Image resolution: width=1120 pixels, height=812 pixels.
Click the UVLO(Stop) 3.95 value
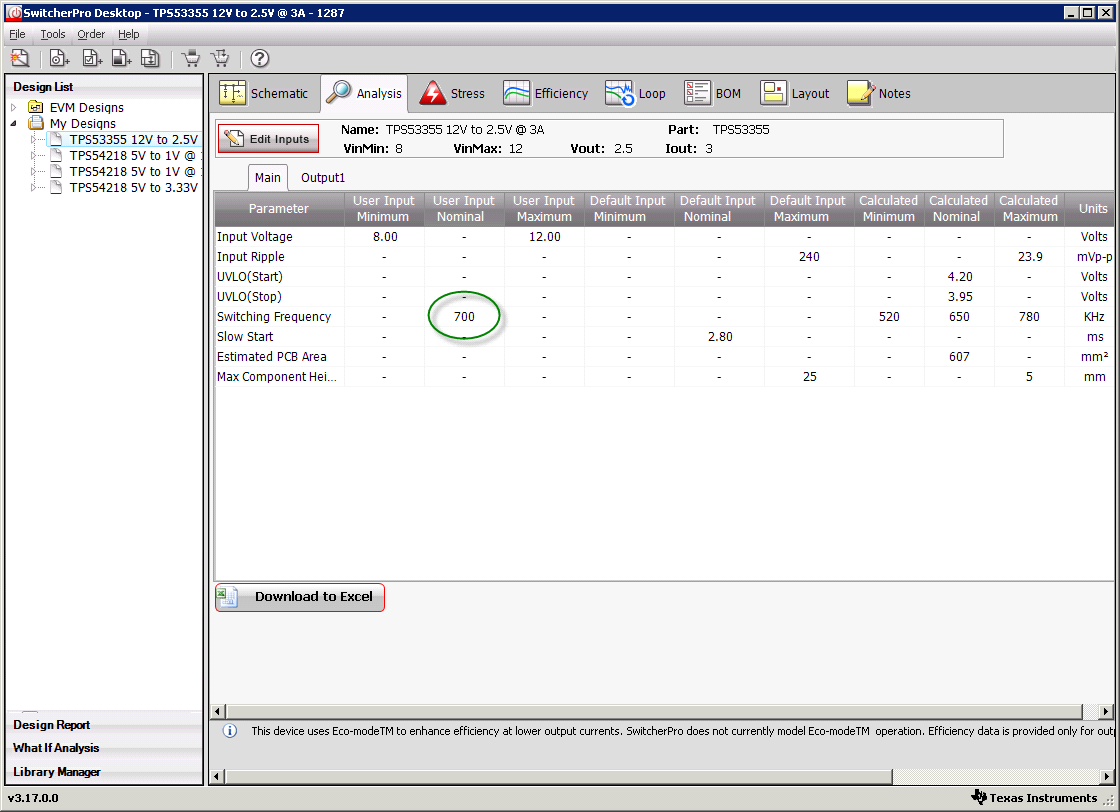[959, 296]
